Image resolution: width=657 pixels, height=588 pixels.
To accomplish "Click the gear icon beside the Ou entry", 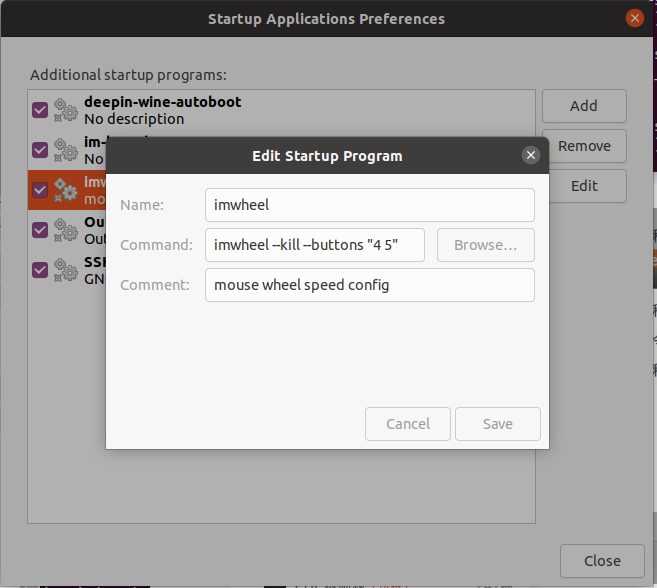I will [66, 229].
